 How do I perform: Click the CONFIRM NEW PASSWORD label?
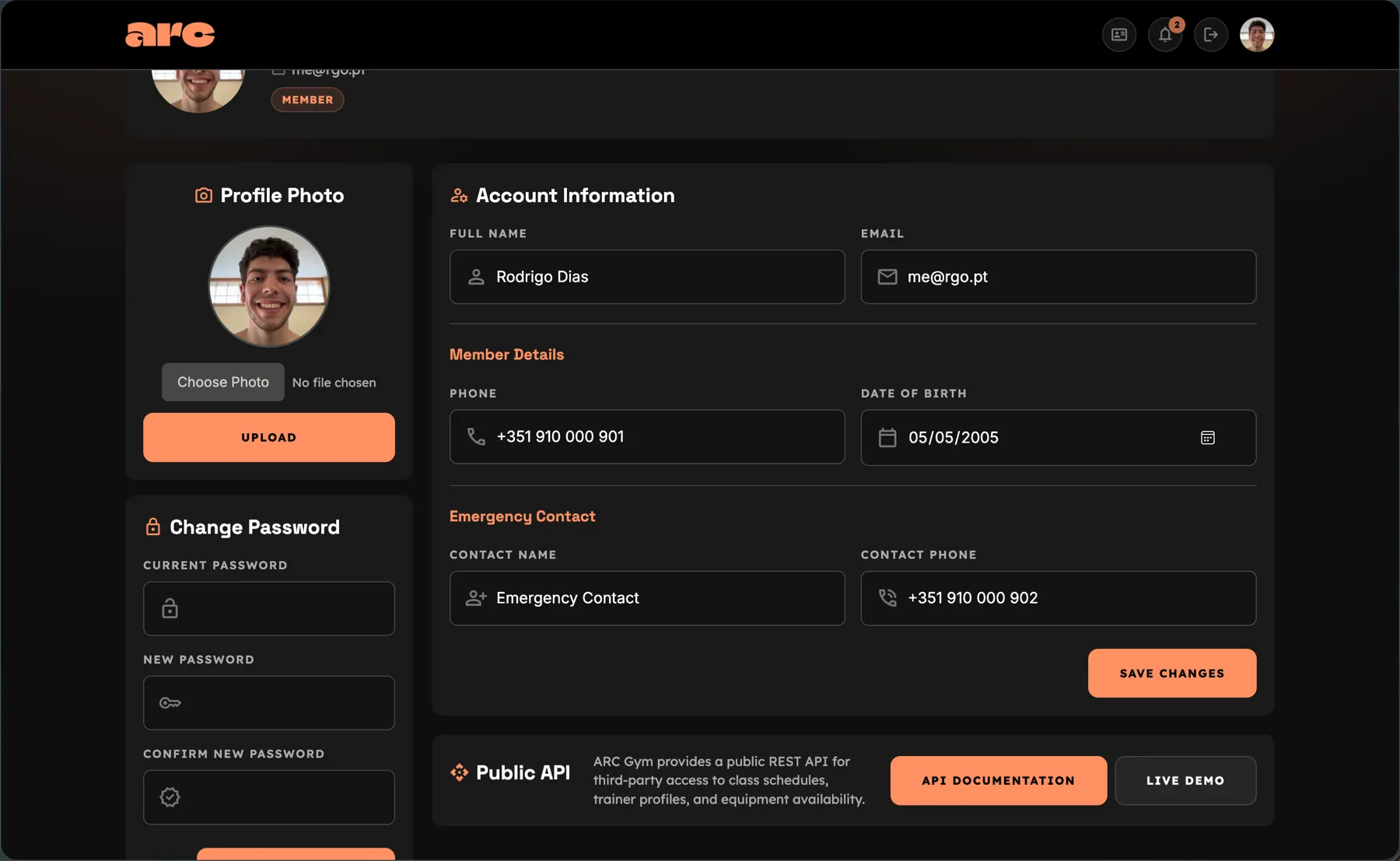[234, 754]
